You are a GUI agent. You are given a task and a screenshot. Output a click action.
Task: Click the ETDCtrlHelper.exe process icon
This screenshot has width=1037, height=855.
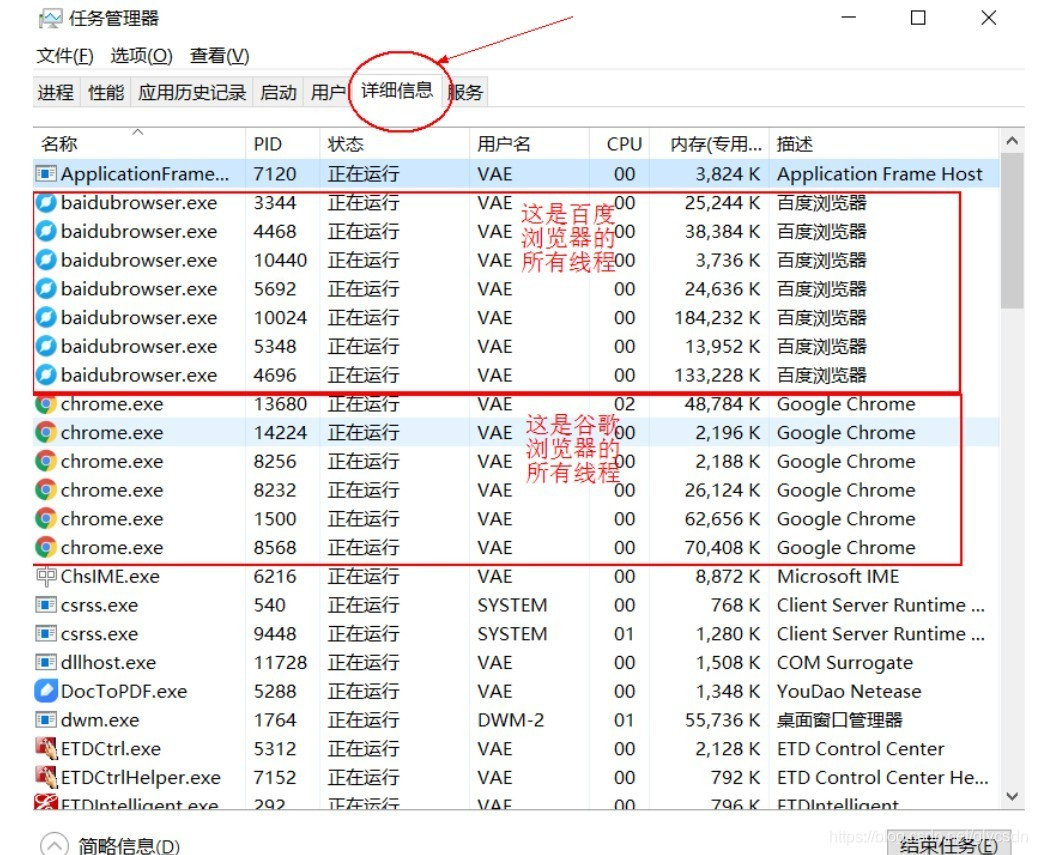coord(46,777)
